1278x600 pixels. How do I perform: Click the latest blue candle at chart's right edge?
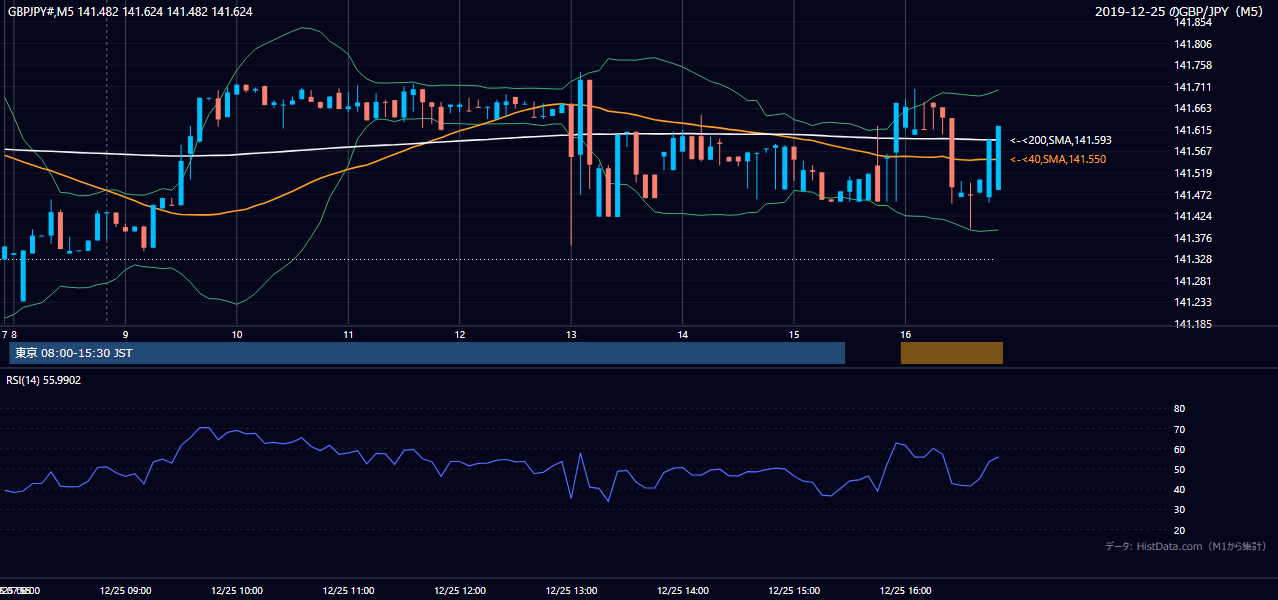(x=999, y=158)
